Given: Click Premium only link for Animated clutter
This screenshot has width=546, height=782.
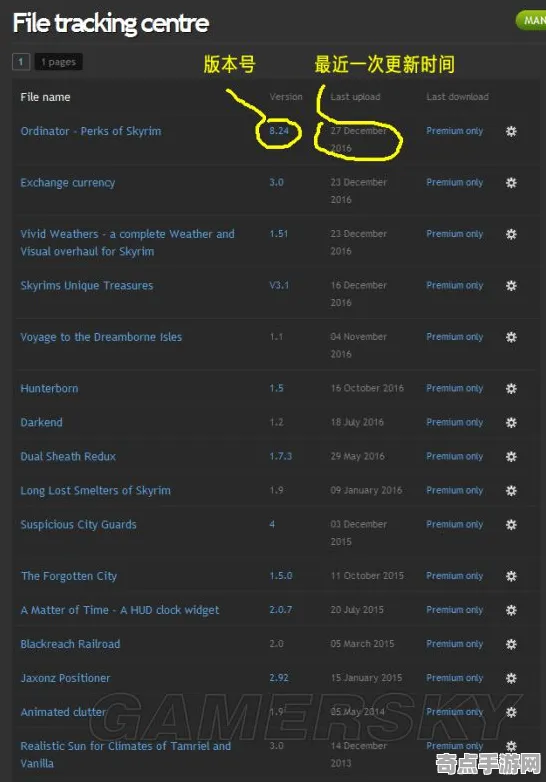Looking at the screenshot, I should [455, 712].
